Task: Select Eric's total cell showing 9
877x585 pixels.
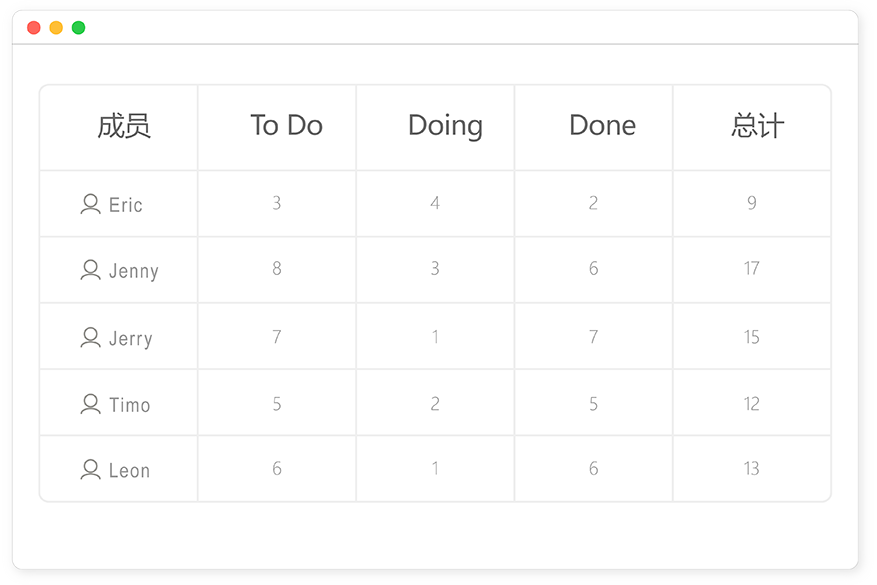Action: (x=752, y=203)
